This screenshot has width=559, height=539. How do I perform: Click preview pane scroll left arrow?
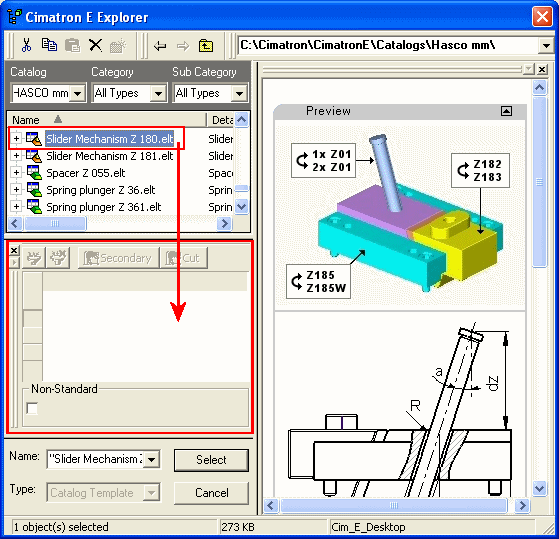[x=271, y=505]
